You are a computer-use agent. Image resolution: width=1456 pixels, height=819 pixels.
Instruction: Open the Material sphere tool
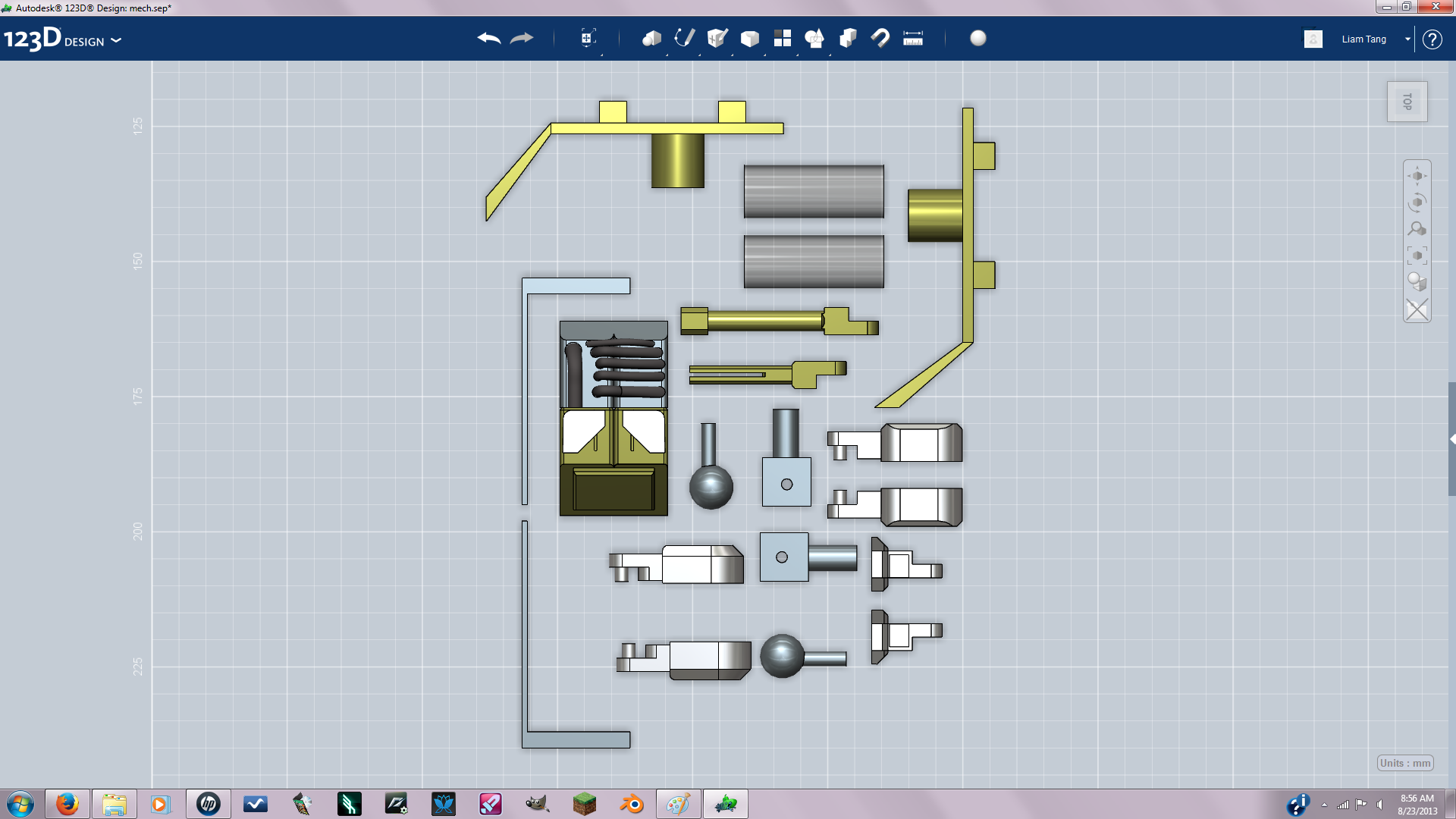978,38
